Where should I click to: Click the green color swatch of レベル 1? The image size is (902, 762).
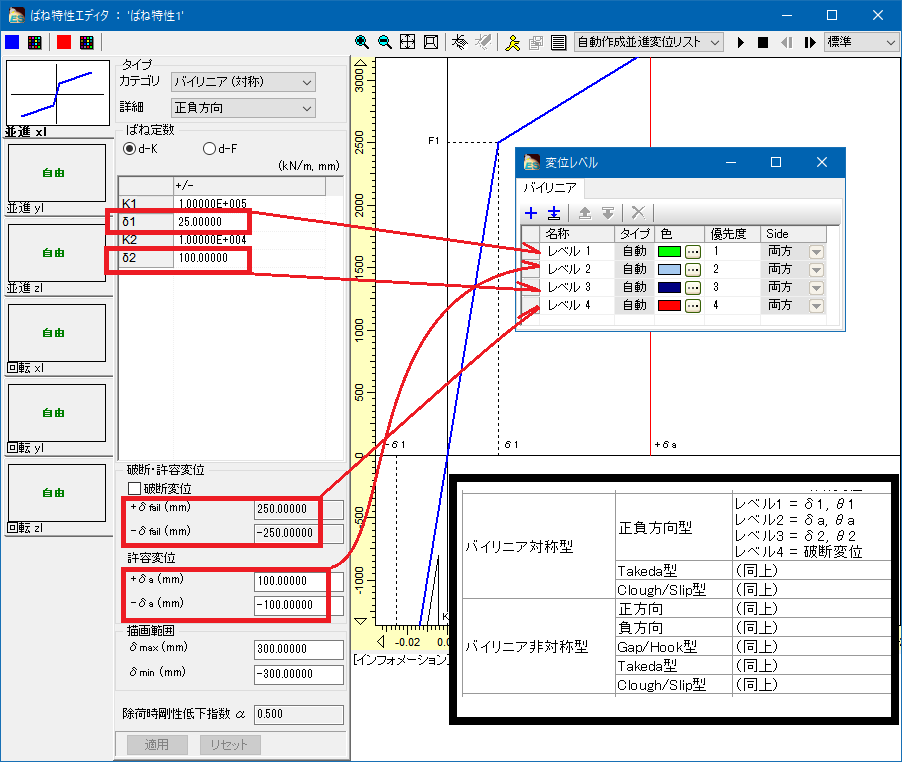[x=669, y=252]
